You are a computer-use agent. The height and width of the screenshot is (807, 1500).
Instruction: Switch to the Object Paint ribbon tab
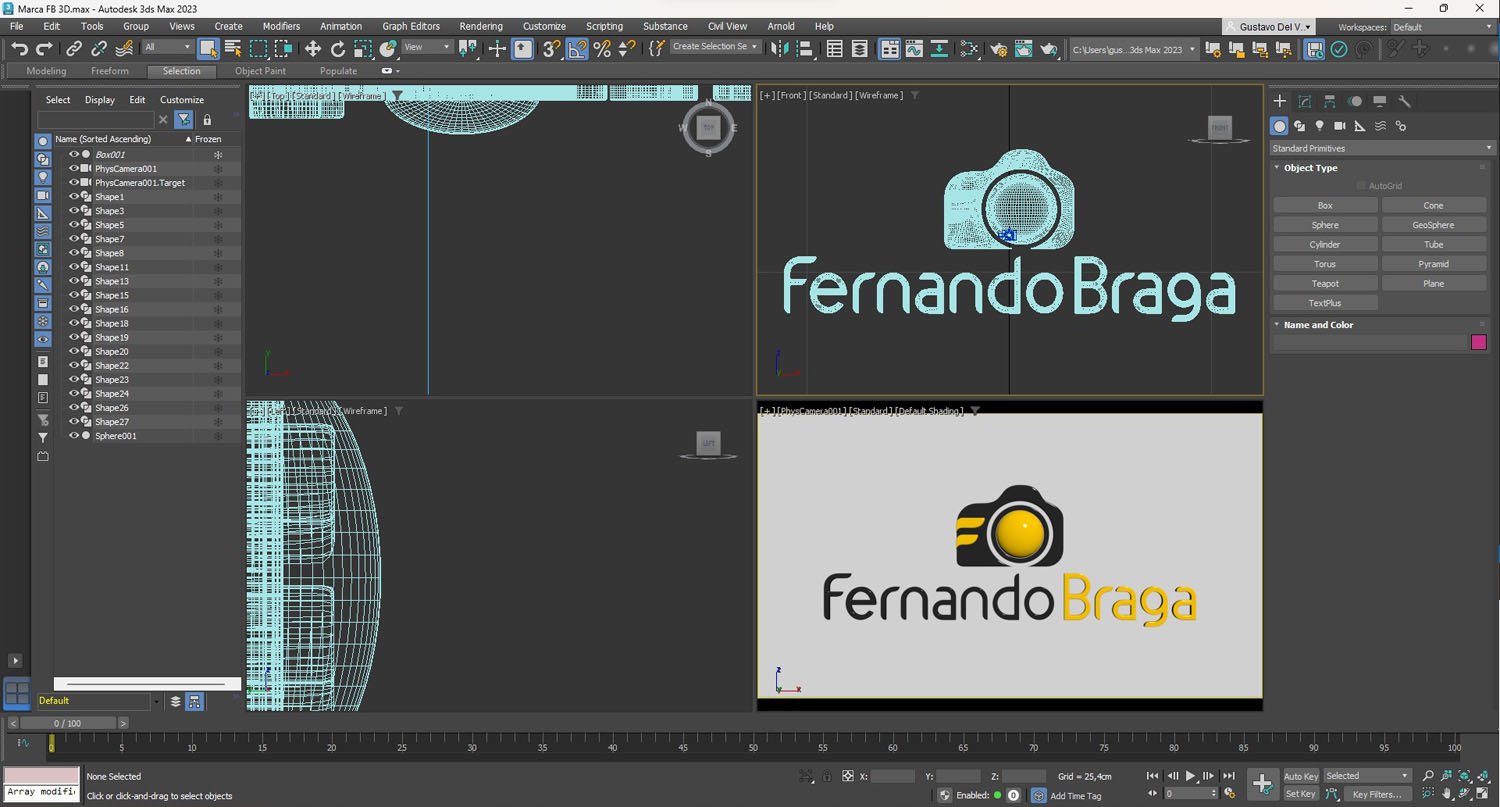261,71
